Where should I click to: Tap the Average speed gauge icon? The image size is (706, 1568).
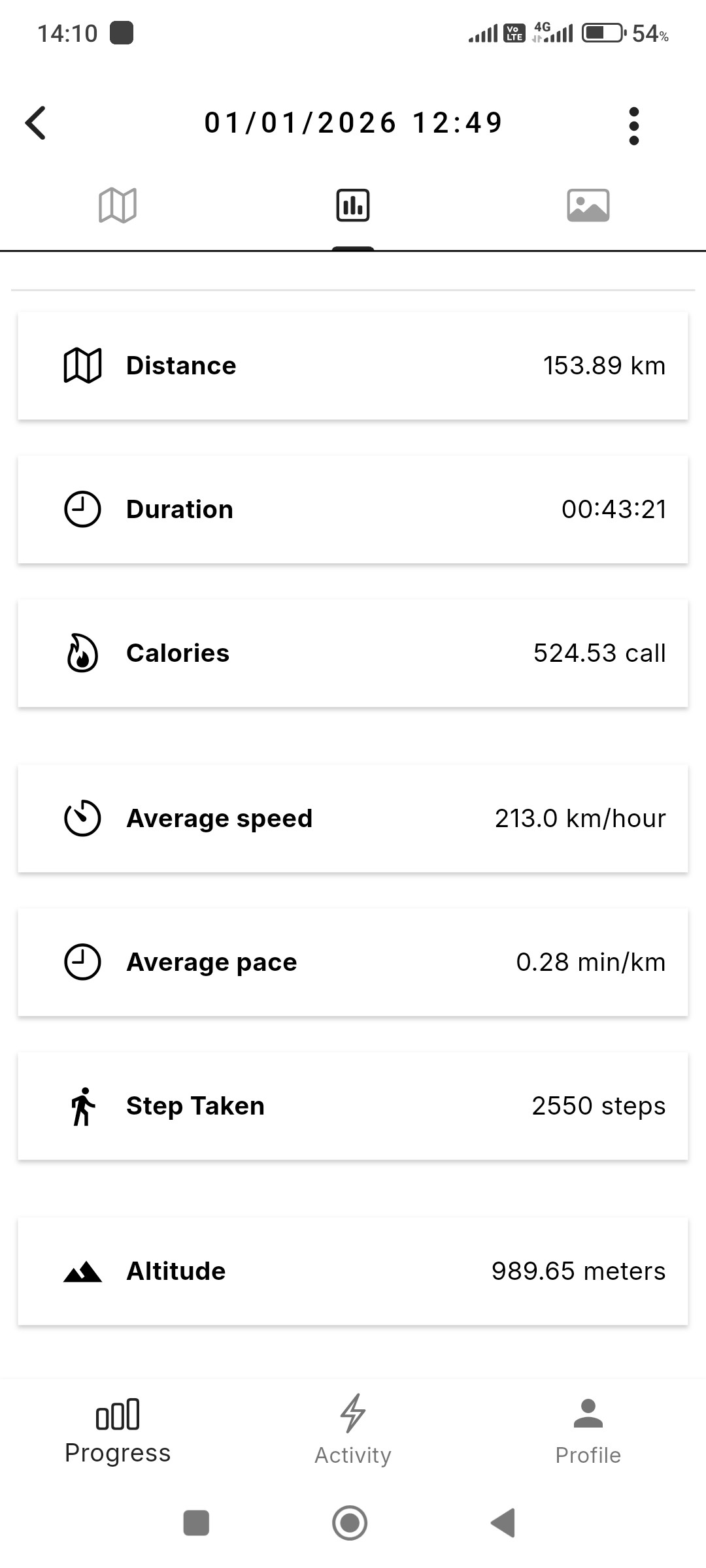[x=82, y=819]
